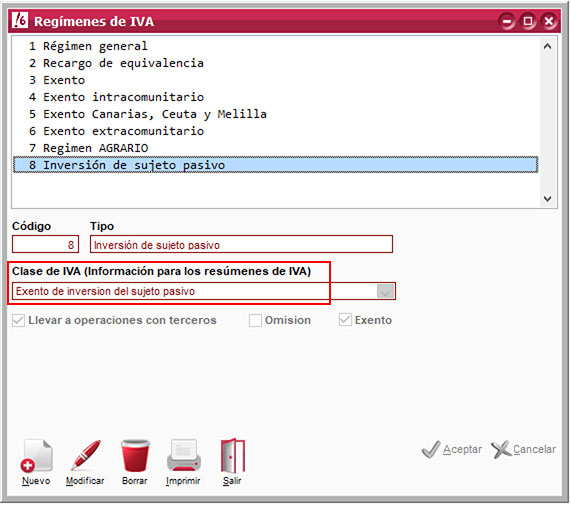Click the app logo in title bar
Viewport: 571px width, 505px height.
(20, 20)
